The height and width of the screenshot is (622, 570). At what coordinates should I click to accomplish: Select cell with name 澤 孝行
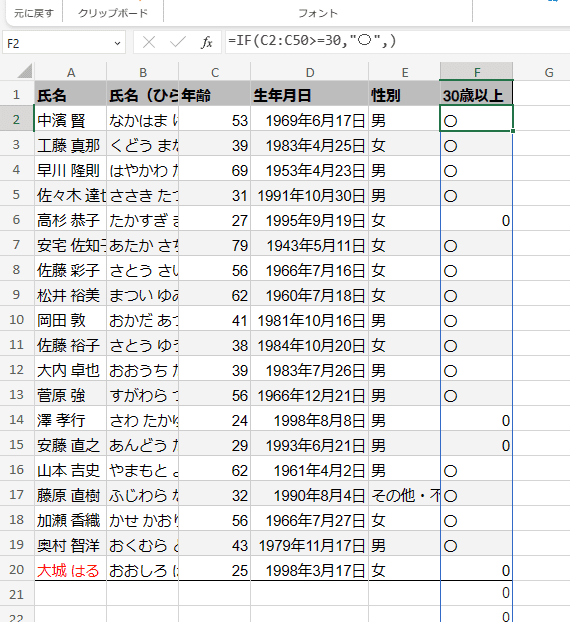coord(71,419)
